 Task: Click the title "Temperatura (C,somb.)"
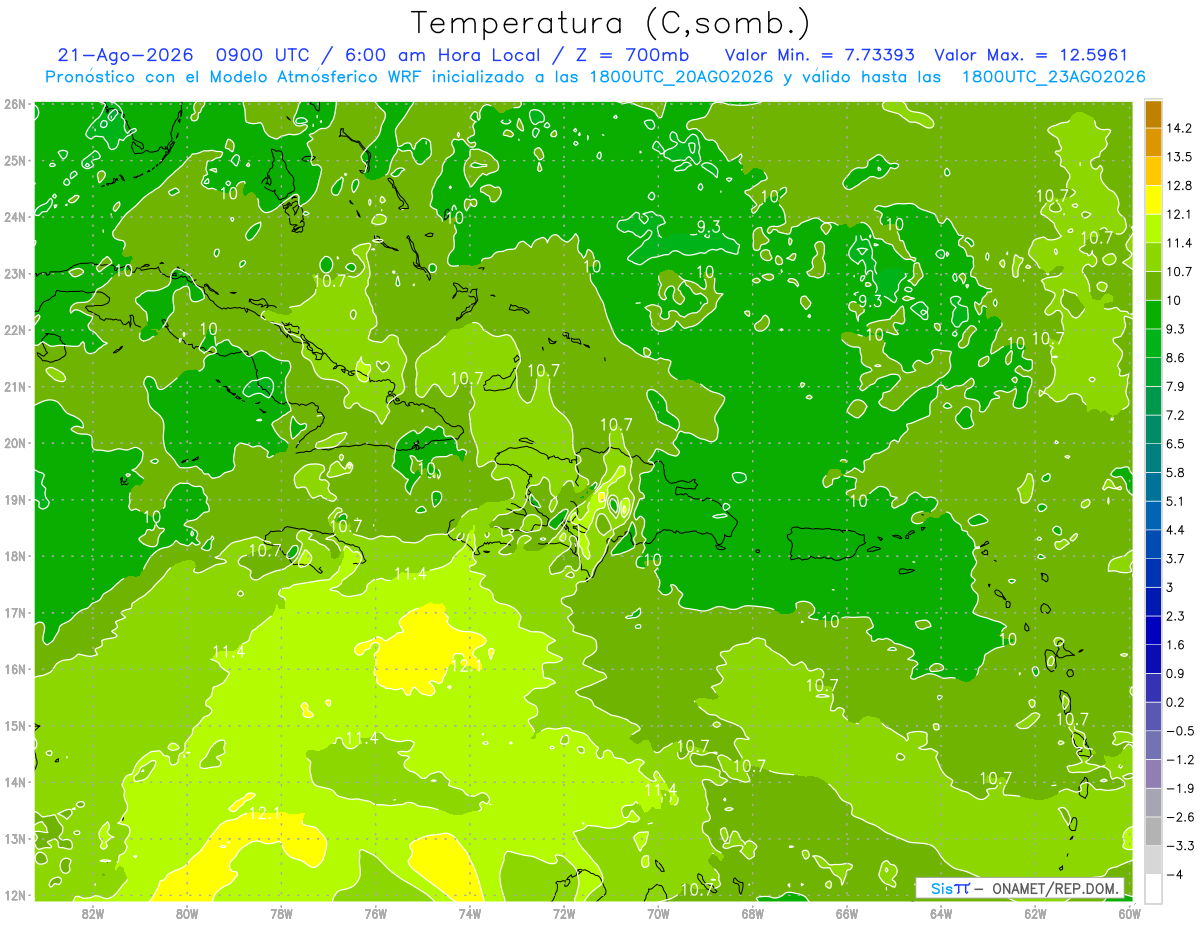[611, 24]
